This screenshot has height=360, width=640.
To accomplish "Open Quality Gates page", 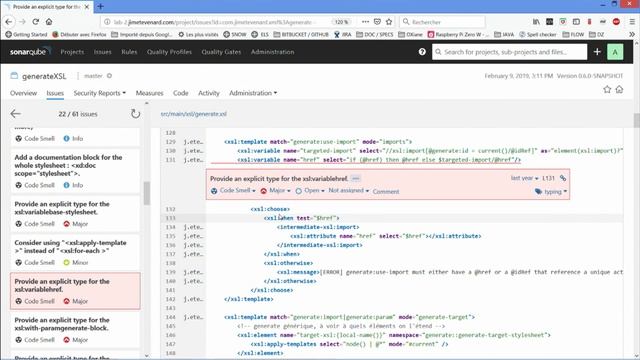I will point(221,52).
